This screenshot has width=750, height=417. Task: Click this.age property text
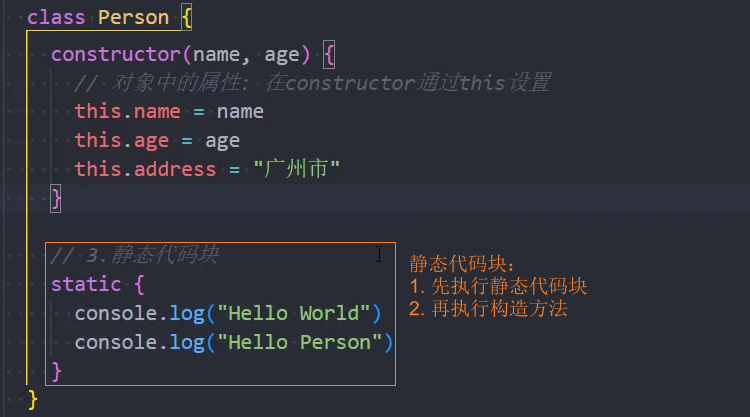point(122,141)
